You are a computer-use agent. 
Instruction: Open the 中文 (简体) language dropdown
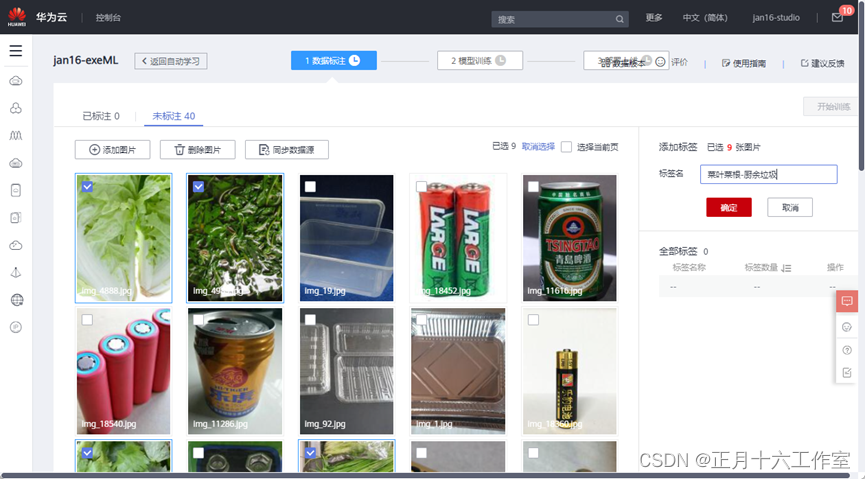[705, 18]
